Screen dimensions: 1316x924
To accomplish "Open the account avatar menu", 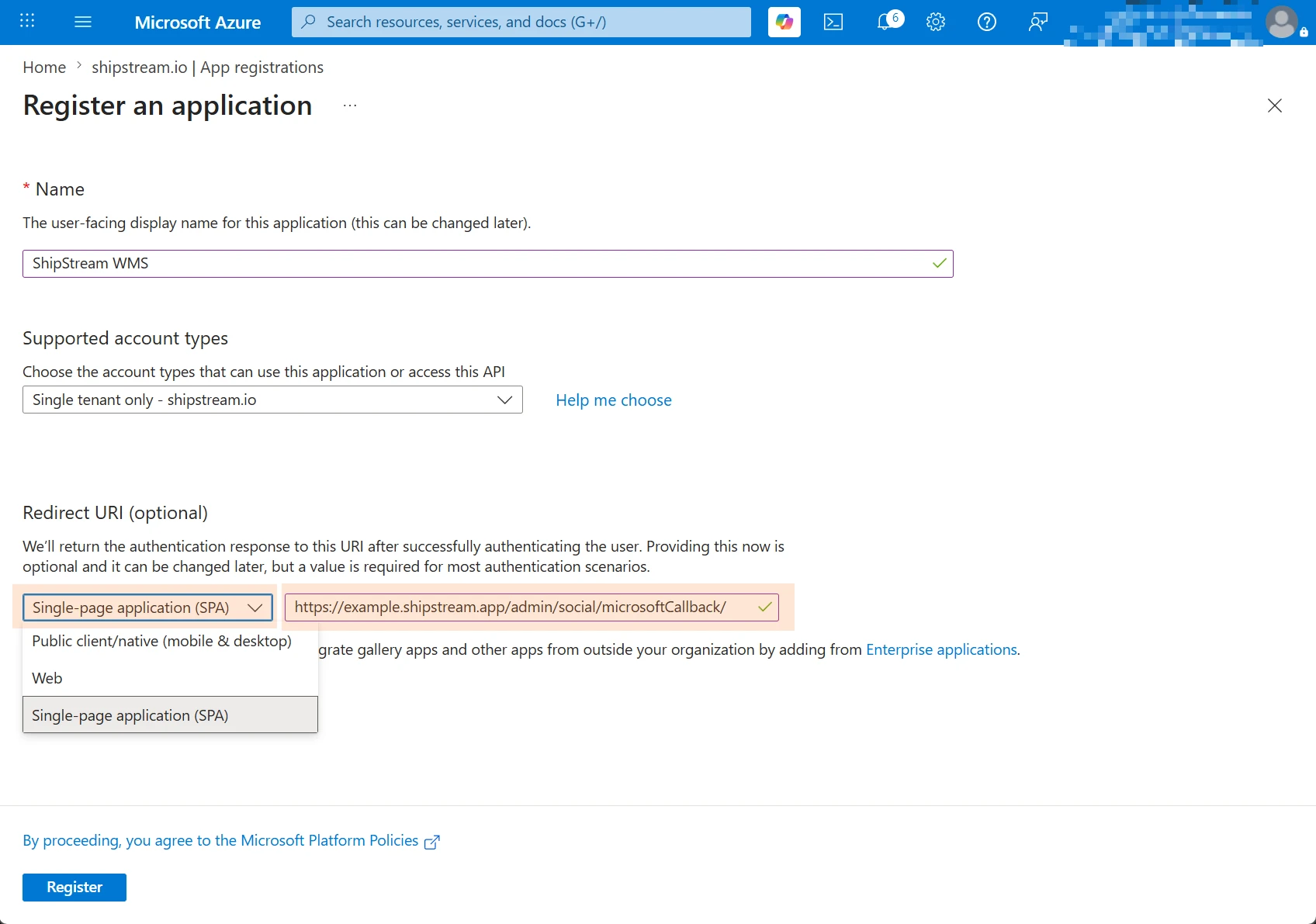I will [x=1282, y=22].
